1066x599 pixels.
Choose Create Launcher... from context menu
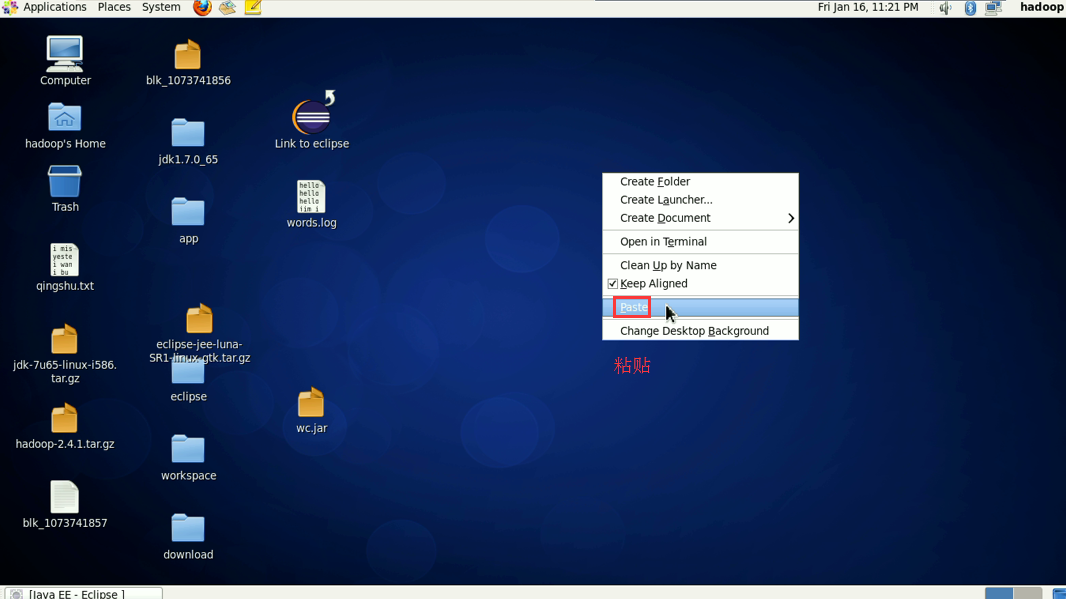tap(700, 200)
